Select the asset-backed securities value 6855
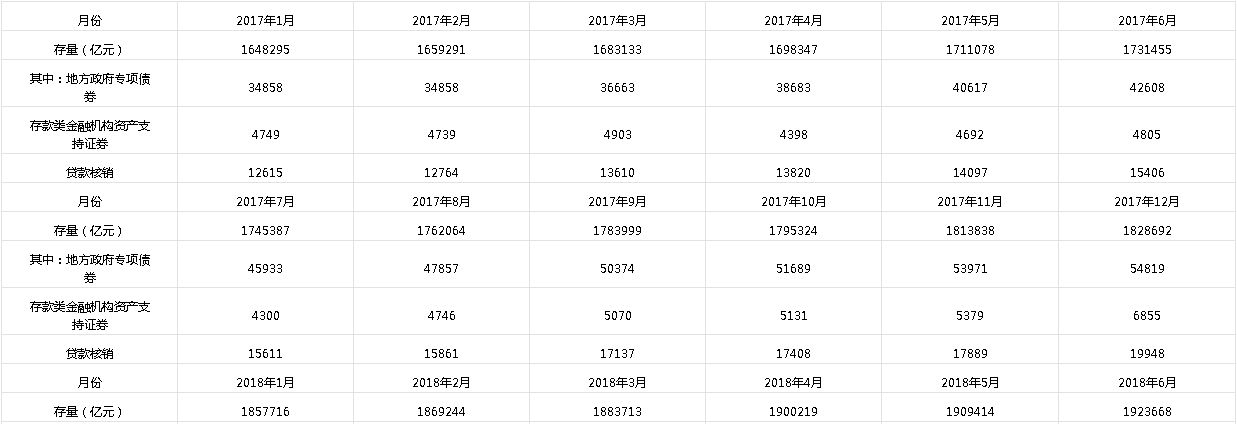The width and height of the screenshot is (1237, 424). [x=1148, y=316]
